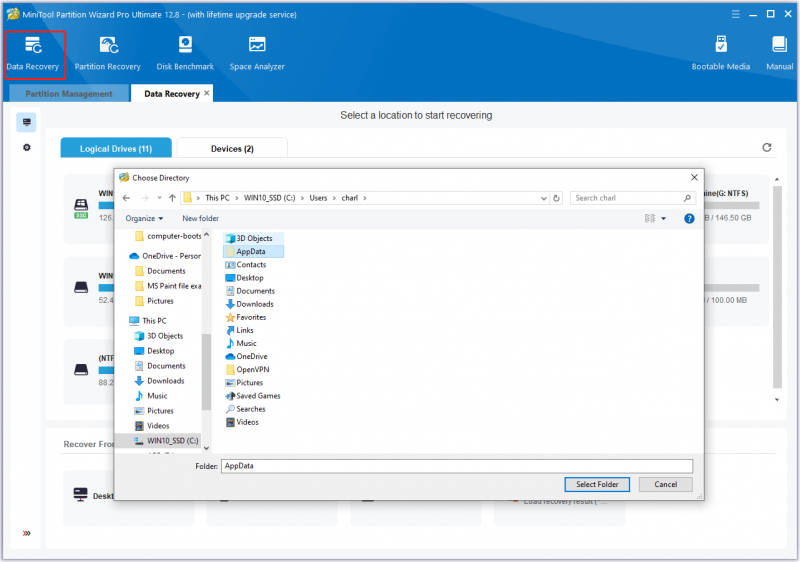Switch to the Partition Management tab

point(69,94)
